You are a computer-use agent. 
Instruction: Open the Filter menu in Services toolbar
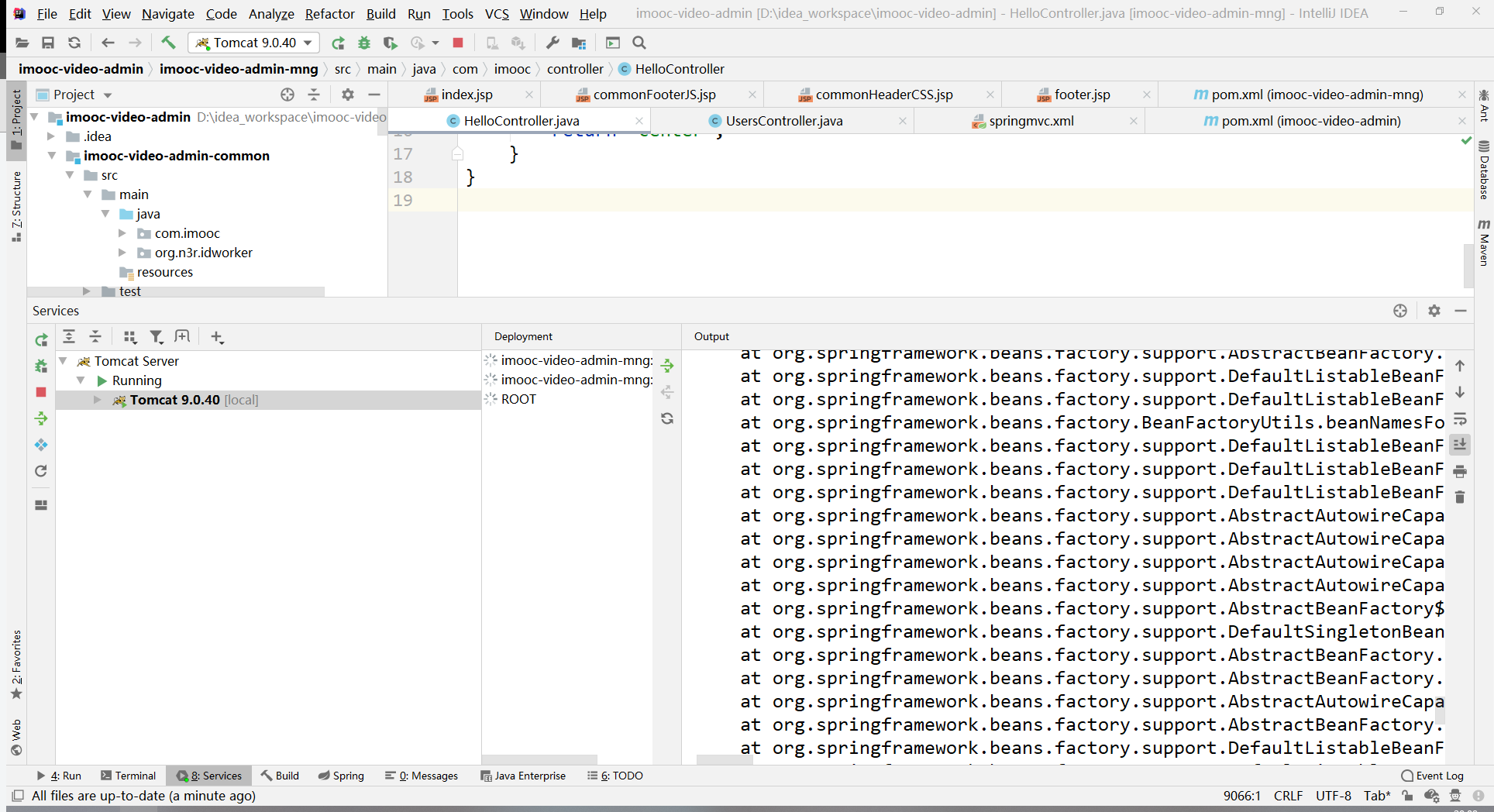pos(157,336)
